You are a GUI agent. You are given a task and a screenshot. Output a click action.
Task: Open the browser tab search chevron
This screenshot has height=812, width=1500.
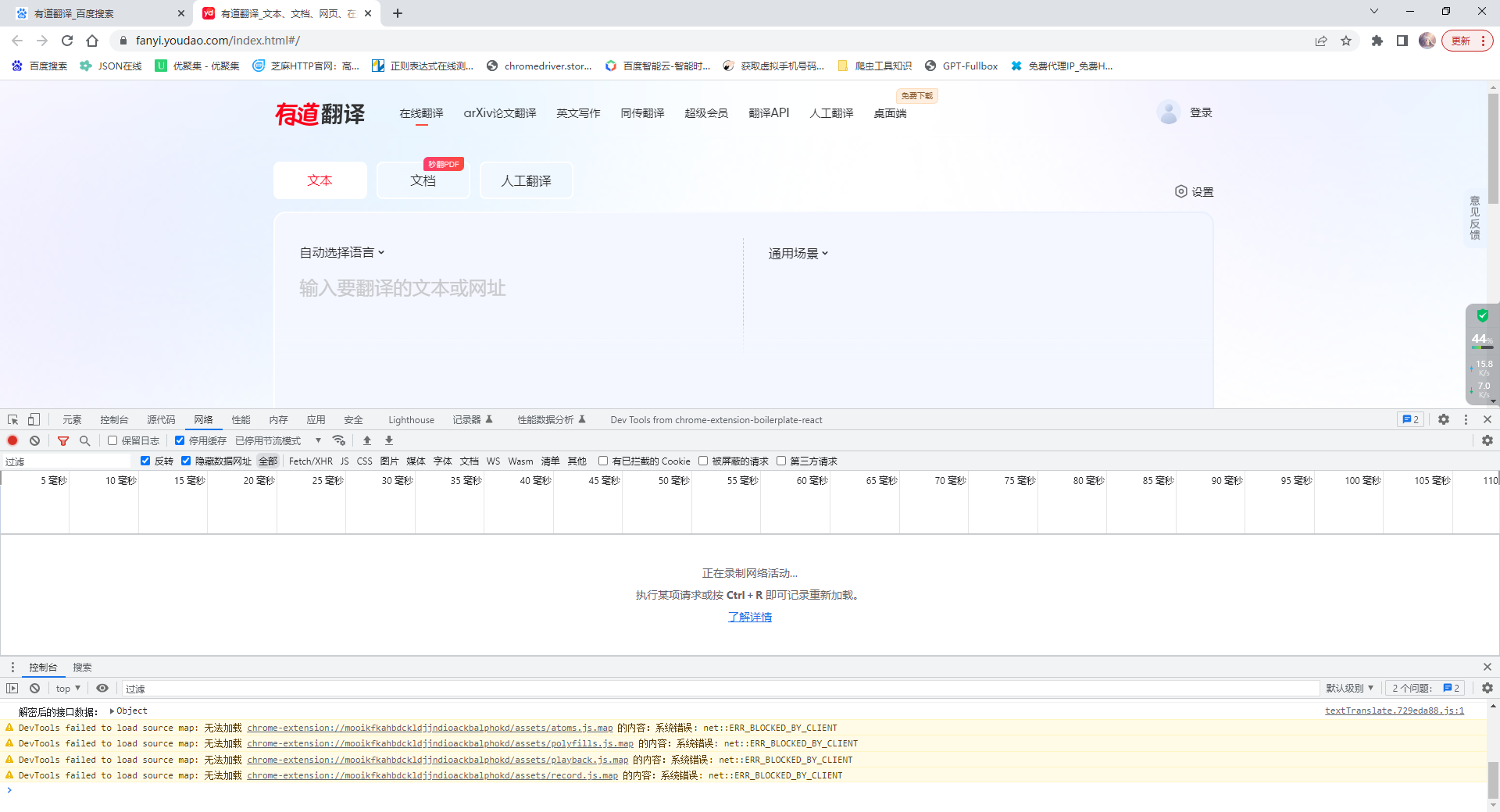pos(1374,12)
